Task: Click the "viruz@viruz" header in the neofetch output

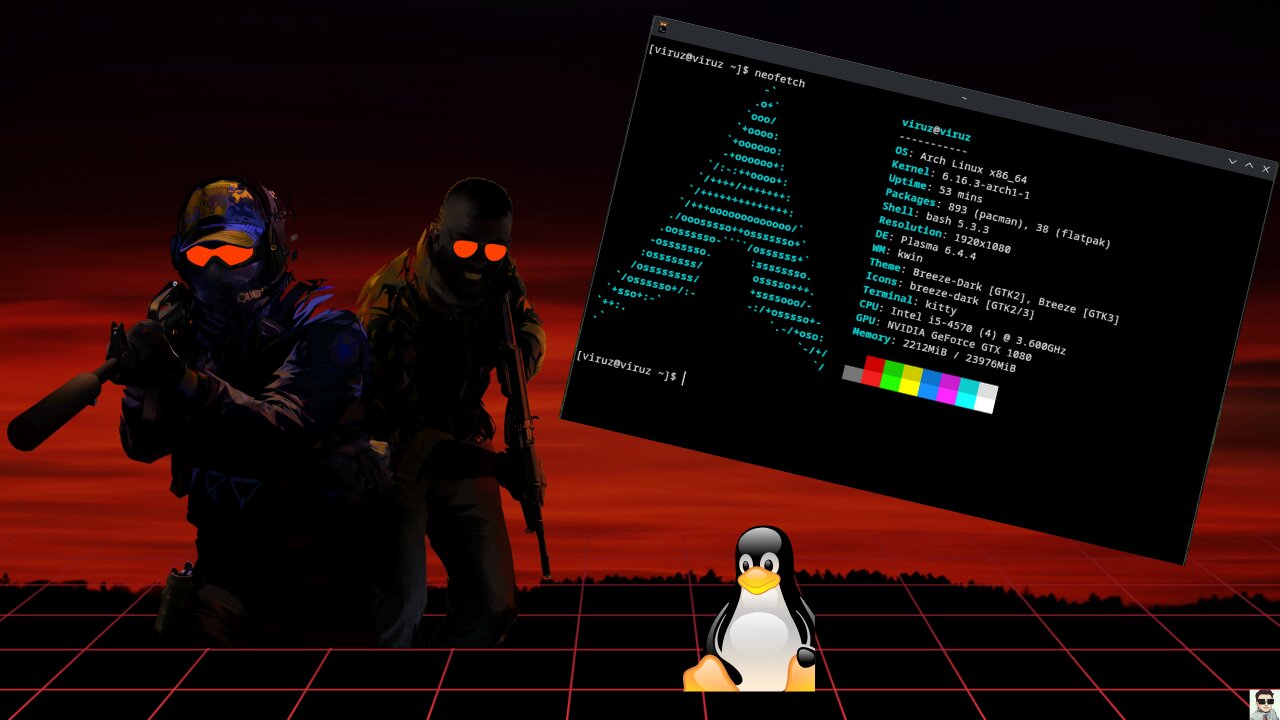Action: tap(936, 130)
